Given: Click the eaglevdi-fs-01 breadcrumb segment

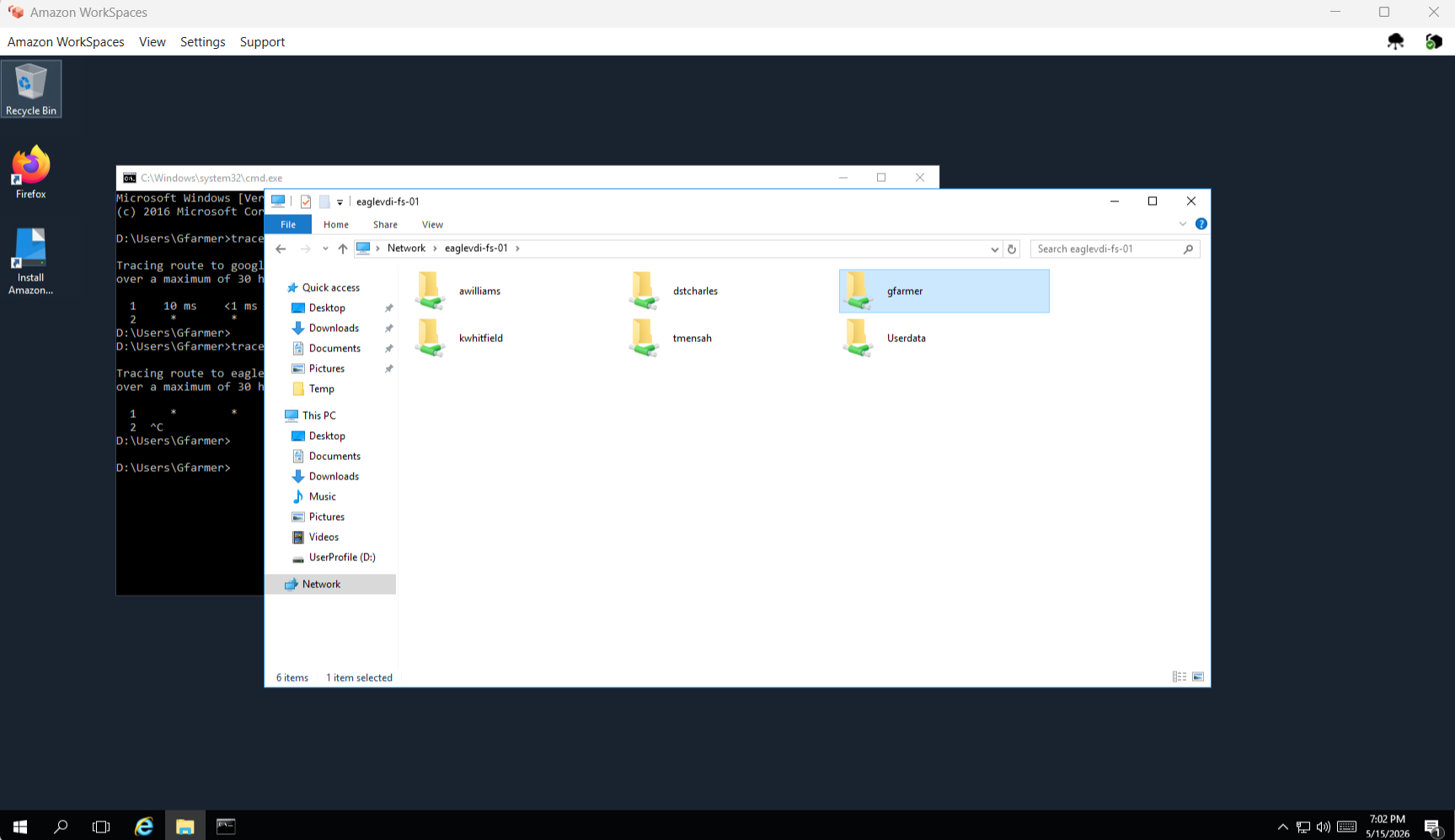Looking at the screenshot, I should (476, 249).
